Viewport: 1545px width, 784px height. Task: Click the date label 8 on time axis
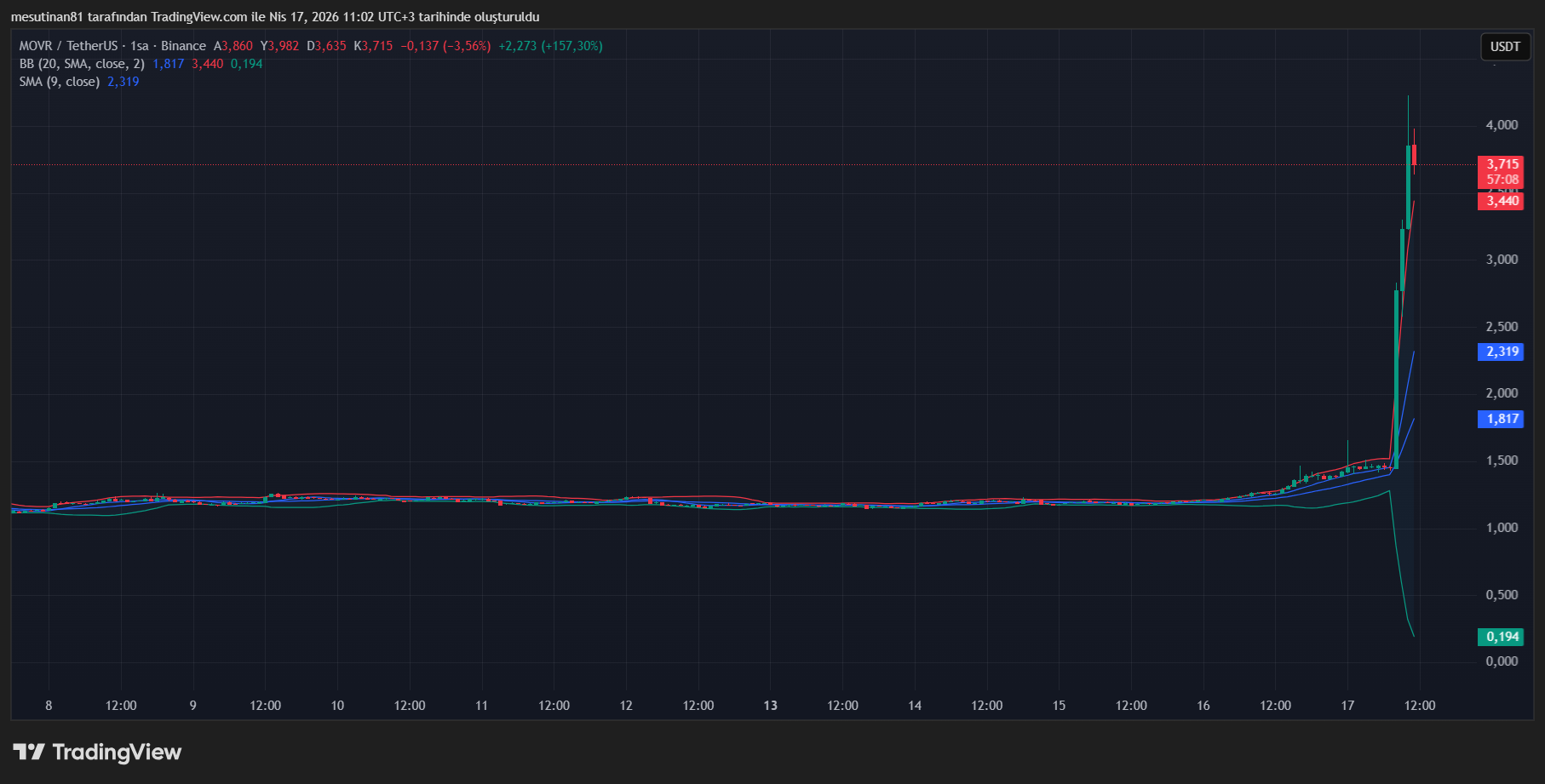point(49,706)
